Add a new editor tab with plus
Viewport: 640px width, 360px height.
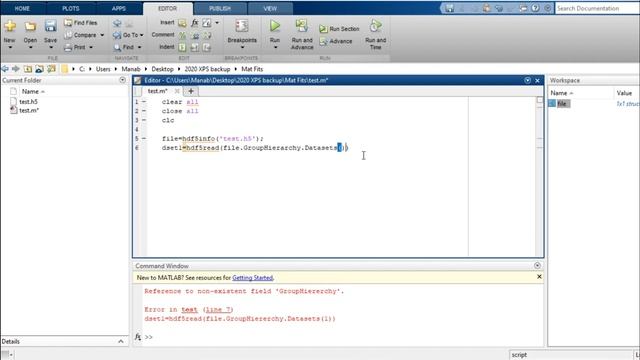[x=191, y=91]
